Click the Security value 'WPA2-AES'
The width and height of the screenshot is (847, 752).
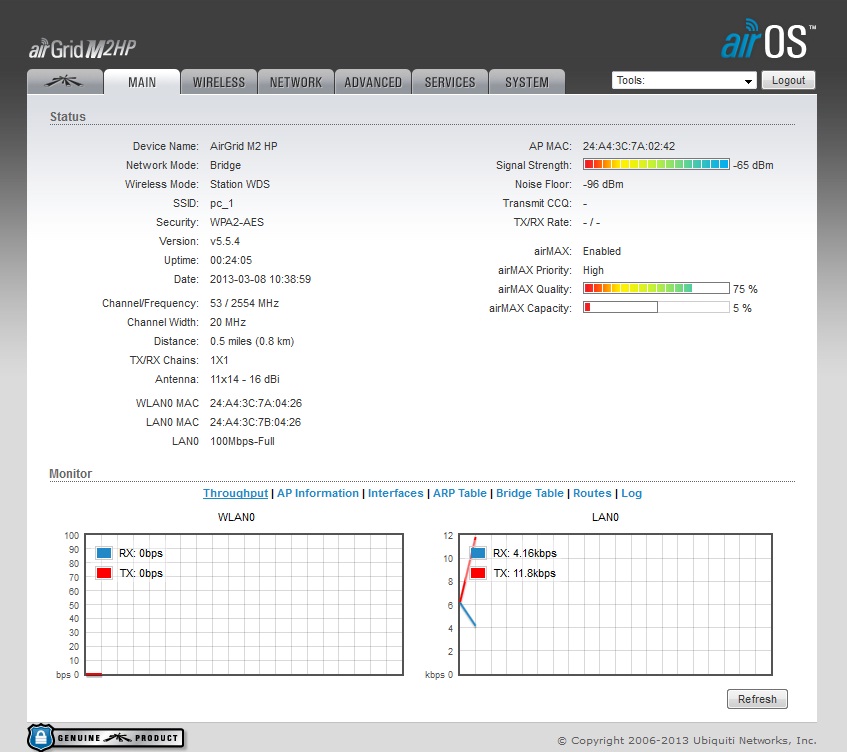point(237,222)
